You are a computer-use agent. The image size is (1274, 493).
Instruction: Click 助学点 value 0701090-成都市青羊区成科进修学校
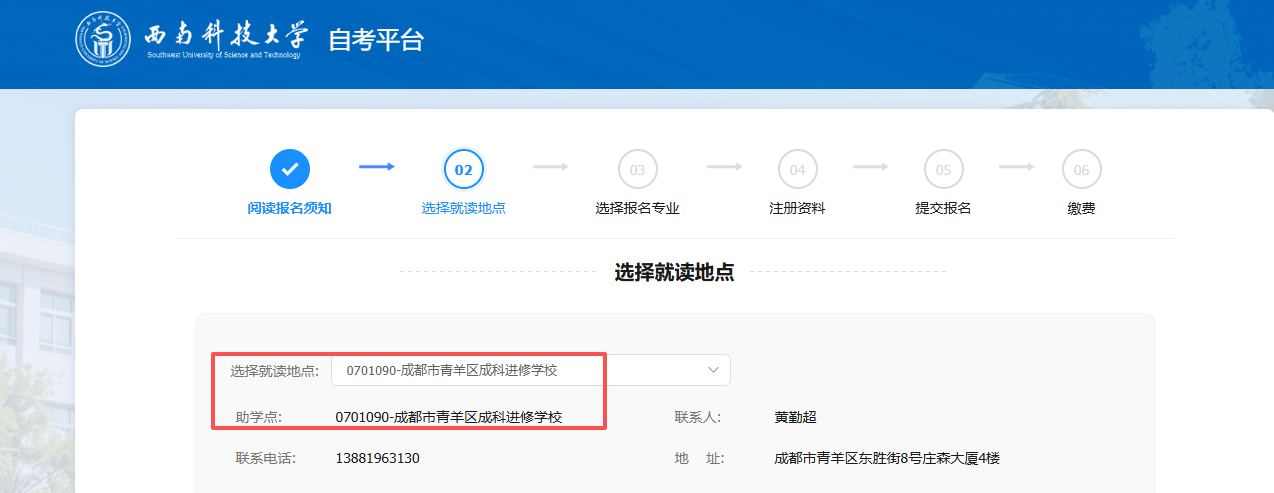pos(449,417)
